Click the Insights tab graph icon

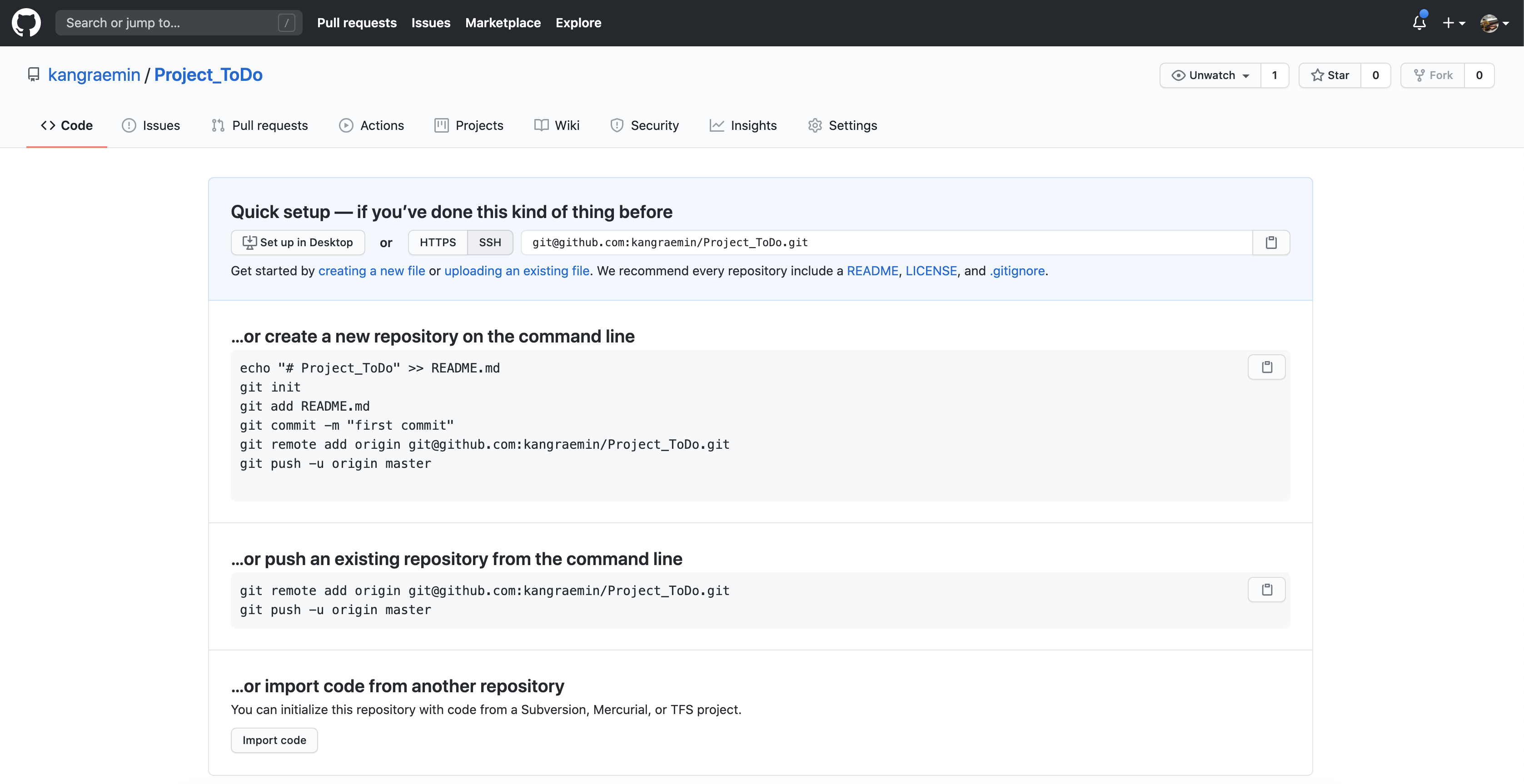(x=717, y=125)
